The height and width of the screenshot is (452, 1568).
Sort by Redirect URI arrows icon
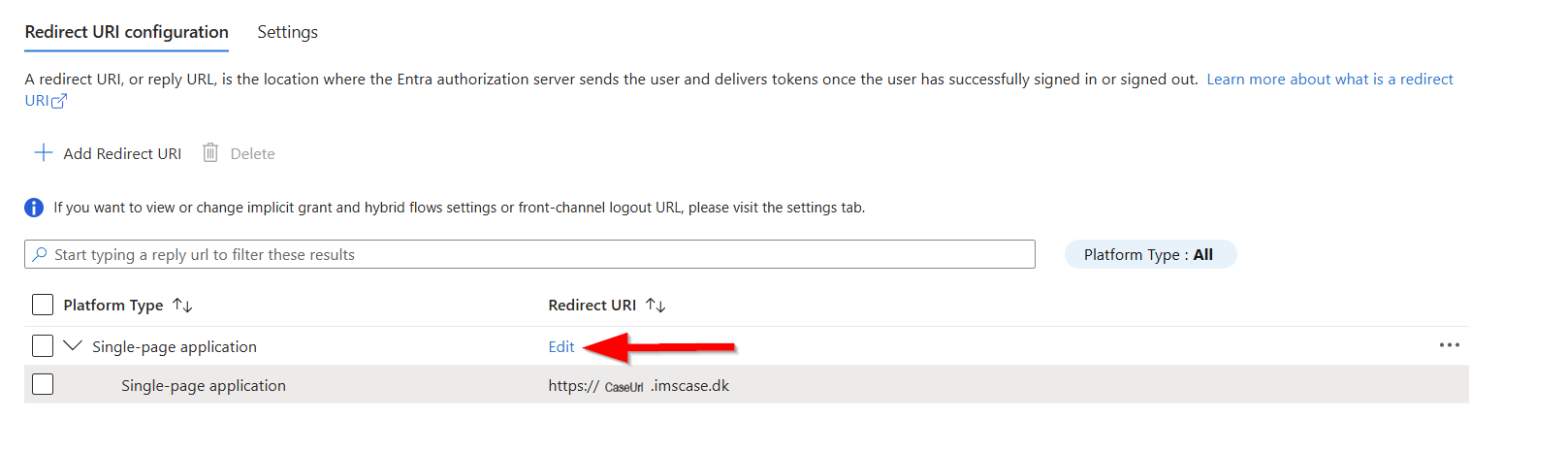pos(656,306)
